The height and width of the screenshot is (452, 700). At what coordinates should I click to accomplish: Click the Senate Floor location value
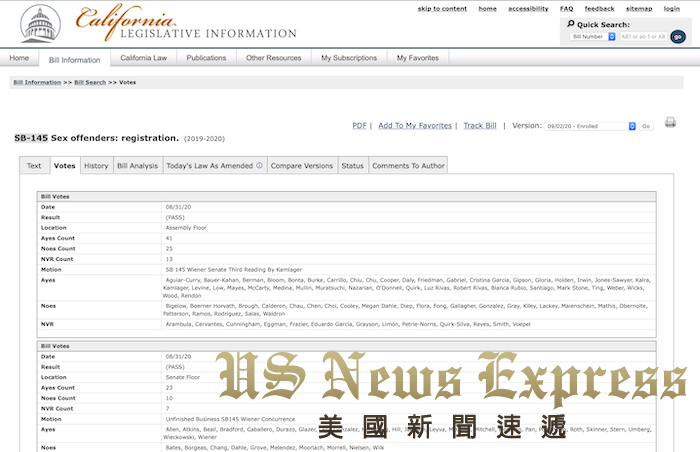183,377
